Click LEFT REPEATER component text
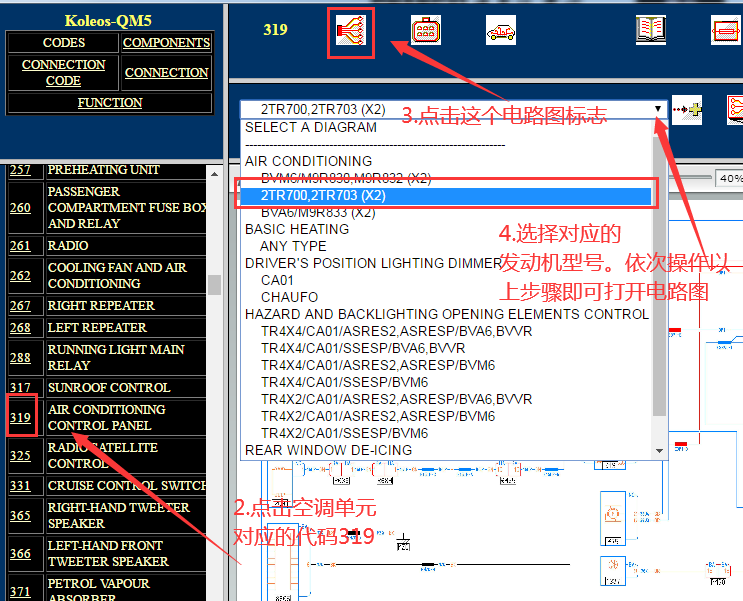Image resolution: width=743 pixels, height=601 pixels. 97,328
